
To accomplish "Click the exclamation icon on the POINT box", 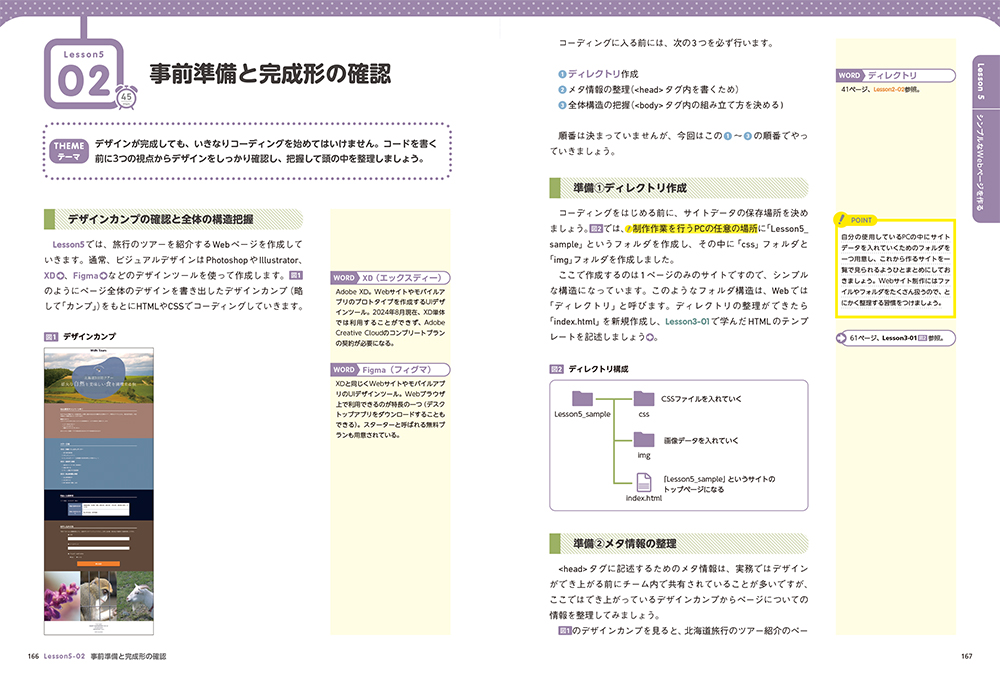I will pos(841,220).
